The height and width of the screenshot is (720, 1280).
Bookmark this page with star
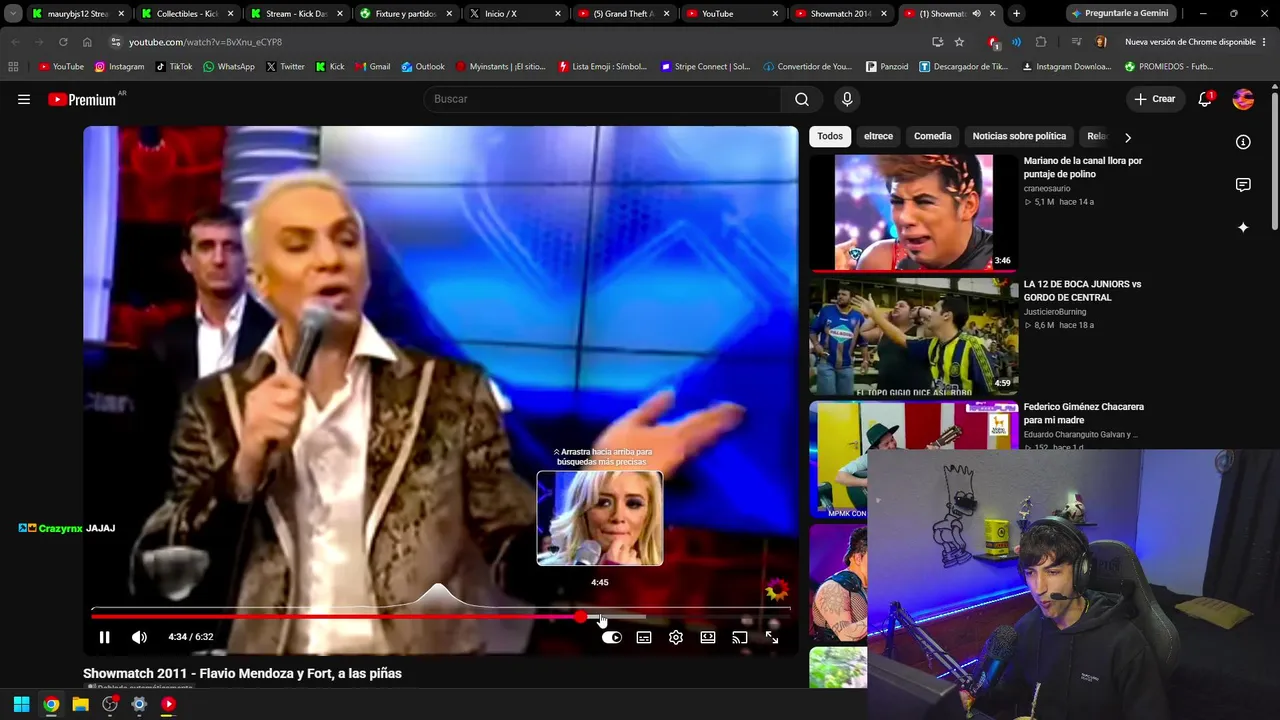click(959, 42)
